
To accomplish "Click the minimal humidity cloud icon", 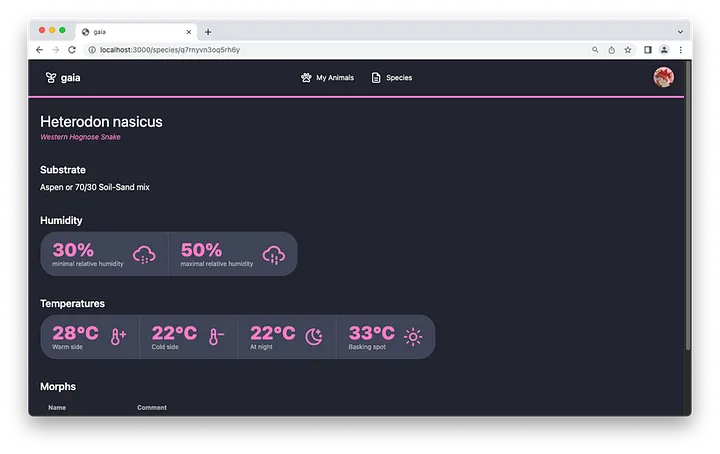I will [x=144, y=255].
